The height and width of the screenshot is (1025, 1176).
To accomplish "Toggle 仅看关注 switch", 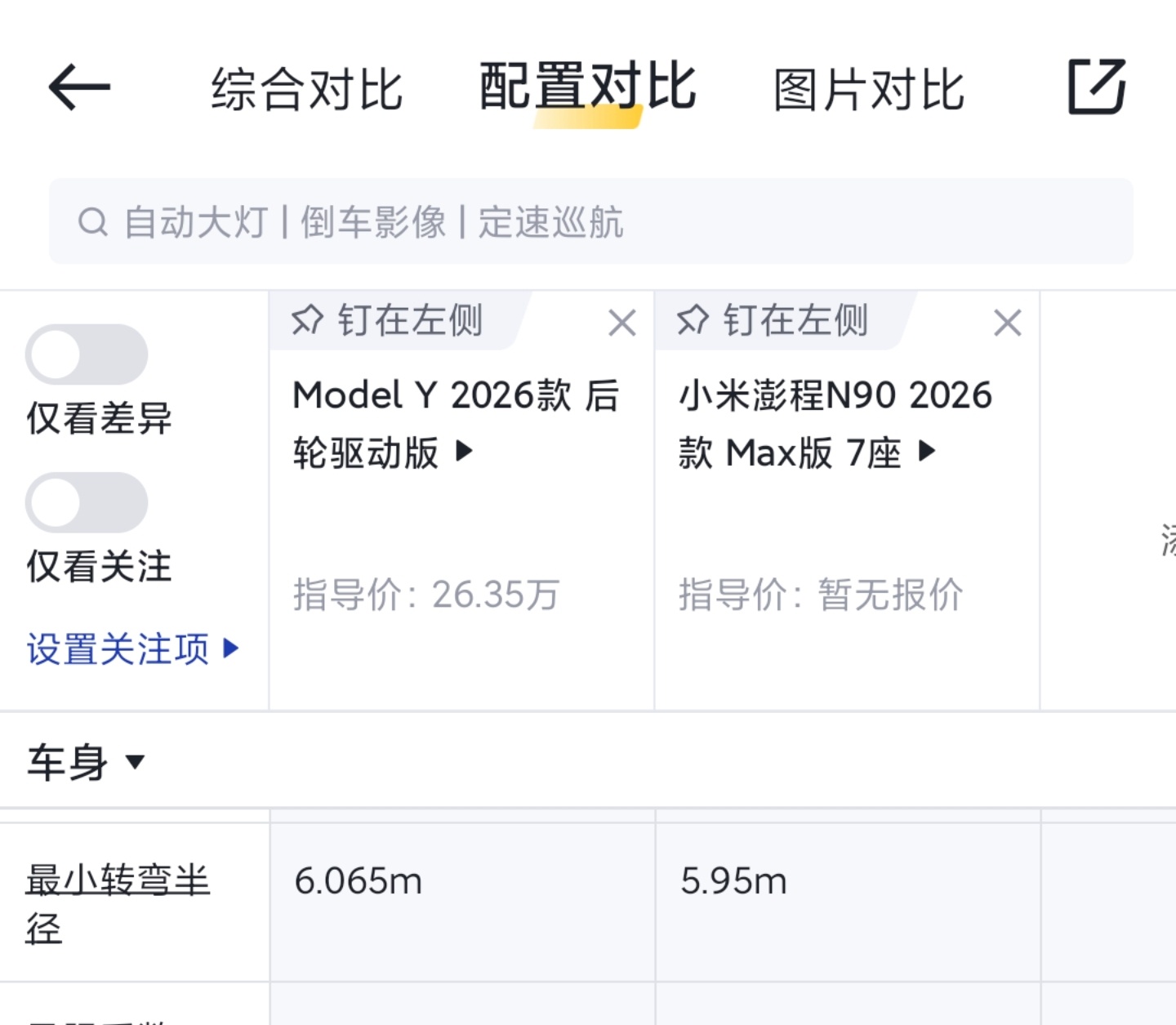I will [87, 502].
